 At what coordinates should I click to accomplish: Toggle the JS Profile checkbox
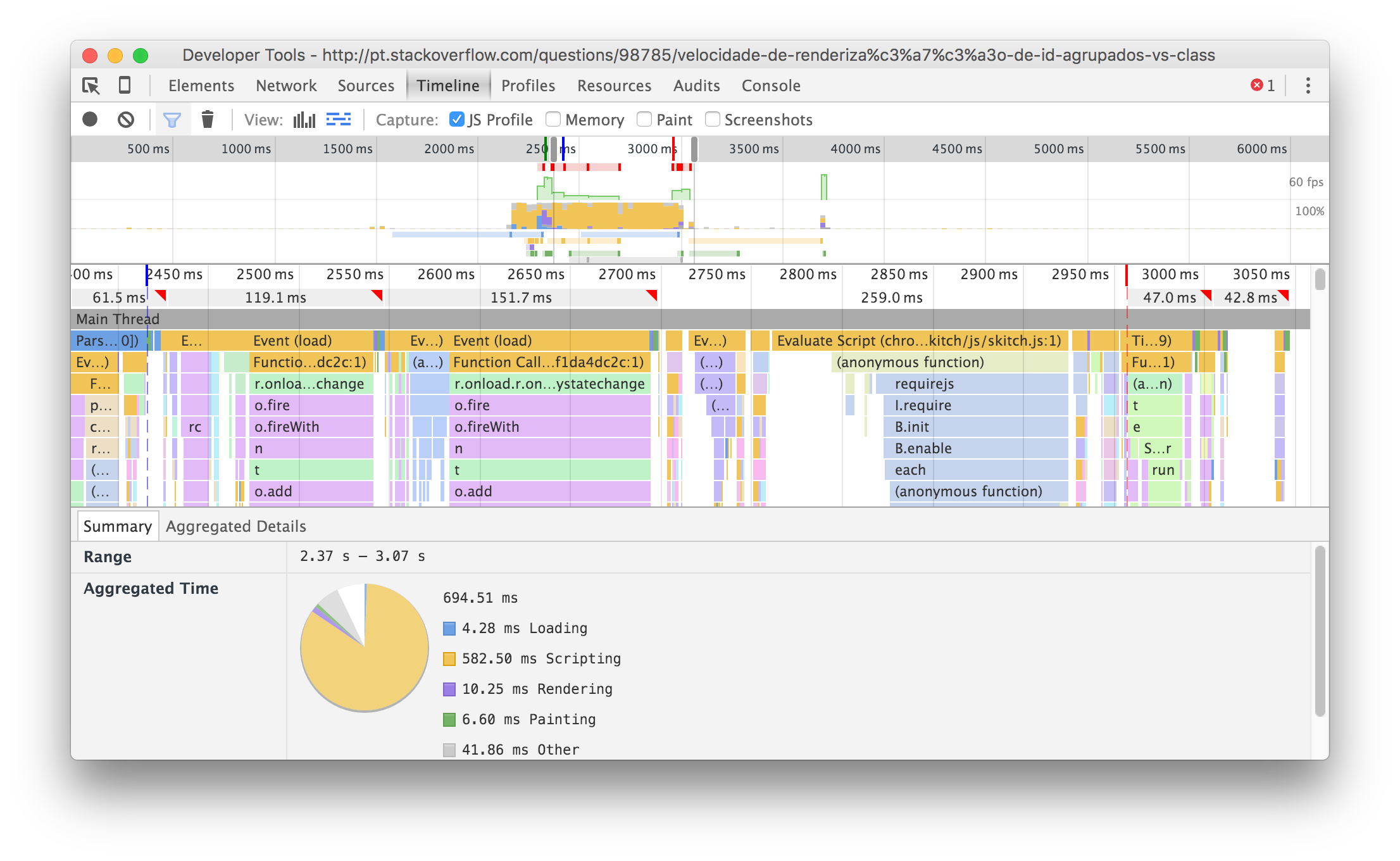pos(456,119)
